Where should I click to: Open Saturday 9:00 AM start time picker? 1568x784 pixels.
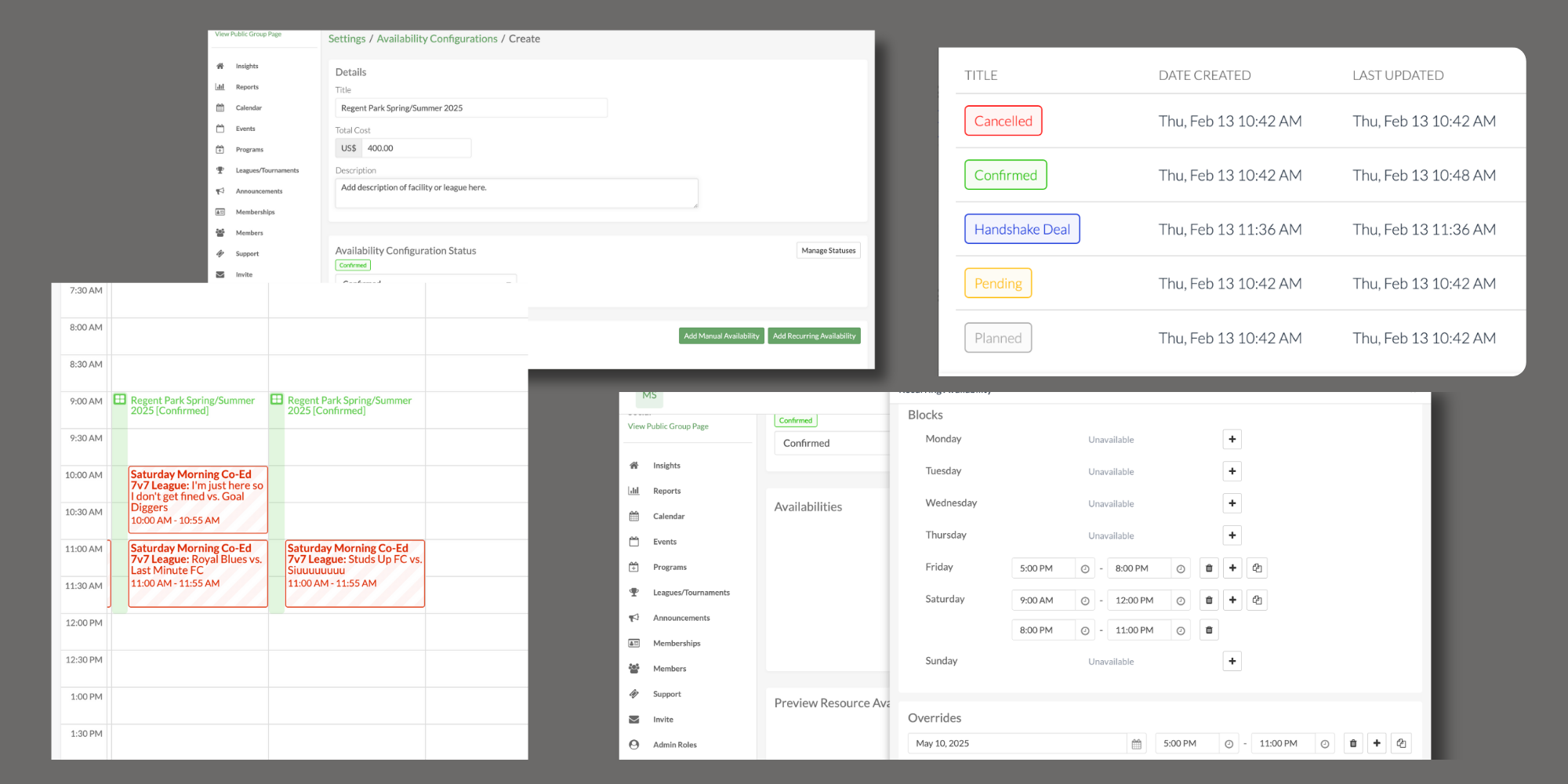[1085, 601]
